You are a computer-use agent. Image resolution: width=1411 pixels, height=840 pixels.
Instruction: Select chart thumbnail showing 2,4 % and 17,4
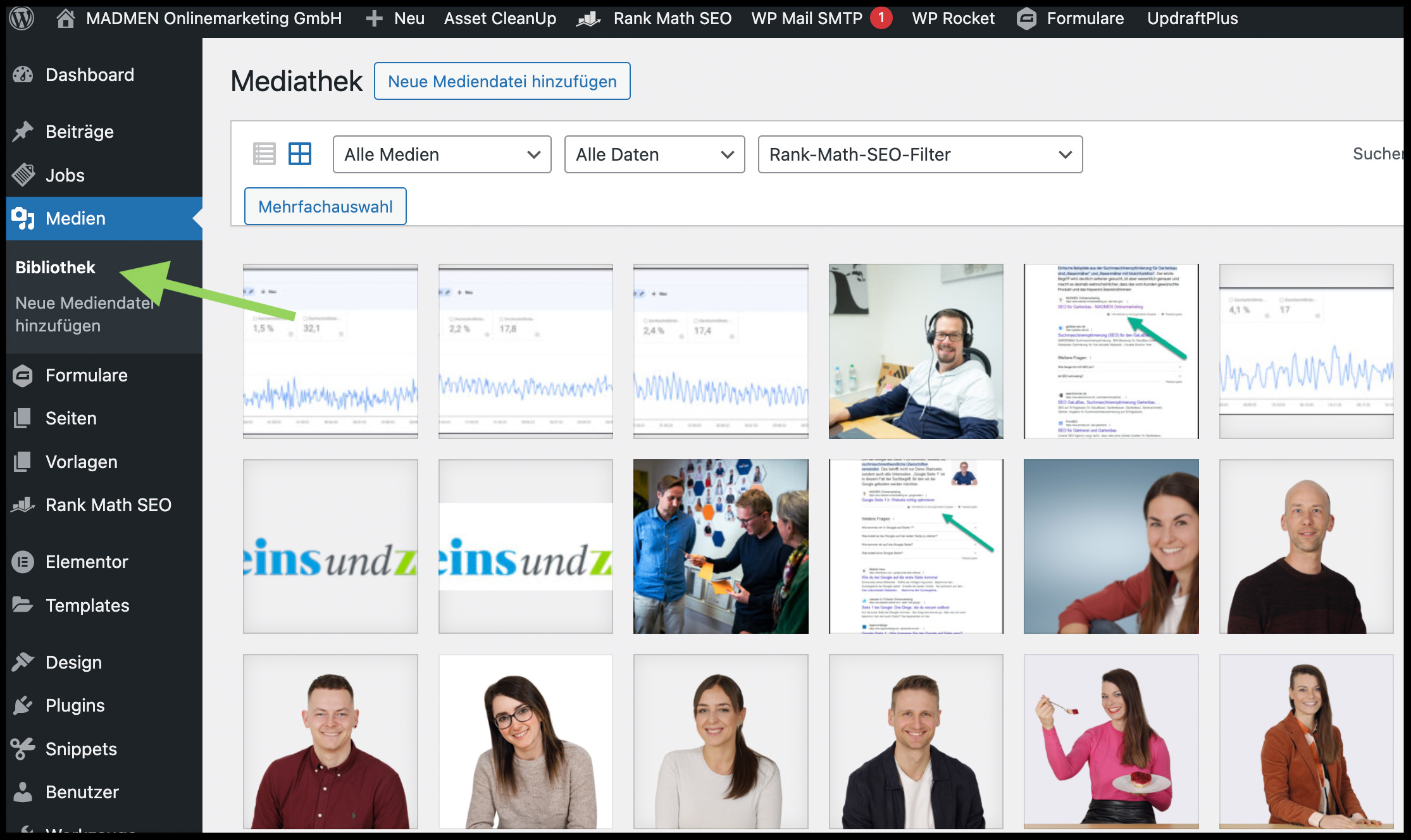721,351
